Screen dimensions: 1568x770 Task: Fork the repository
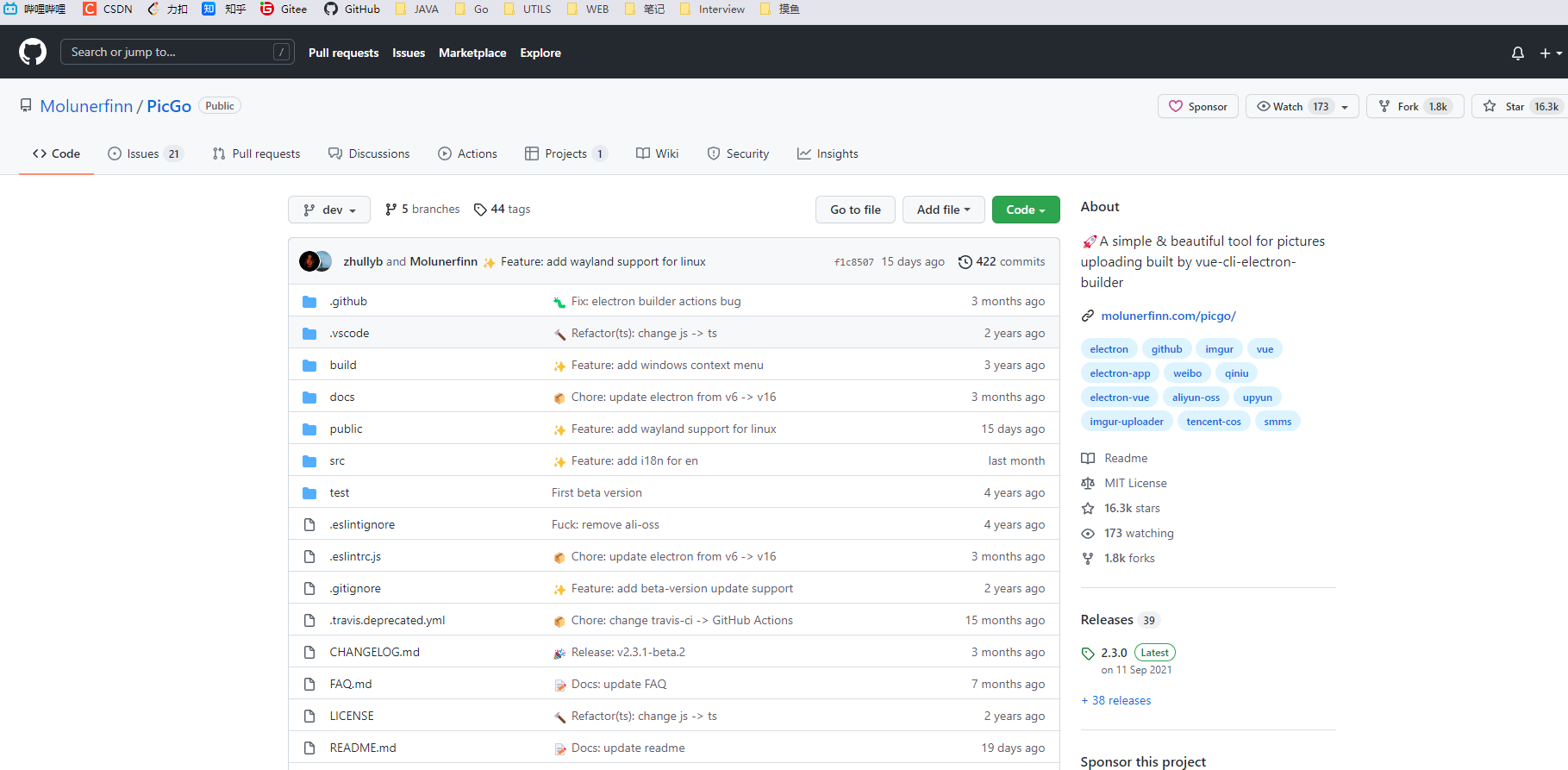pyautogui.click(x=1415, y=106)
